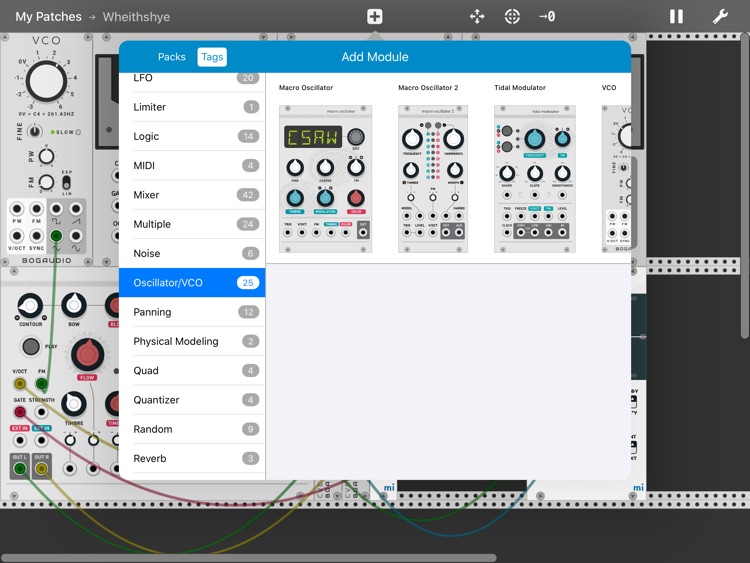The width and height of the screenshot is (750, 563).
Task: Open the Quantizer tag row
Action: (x=192, y=400)
